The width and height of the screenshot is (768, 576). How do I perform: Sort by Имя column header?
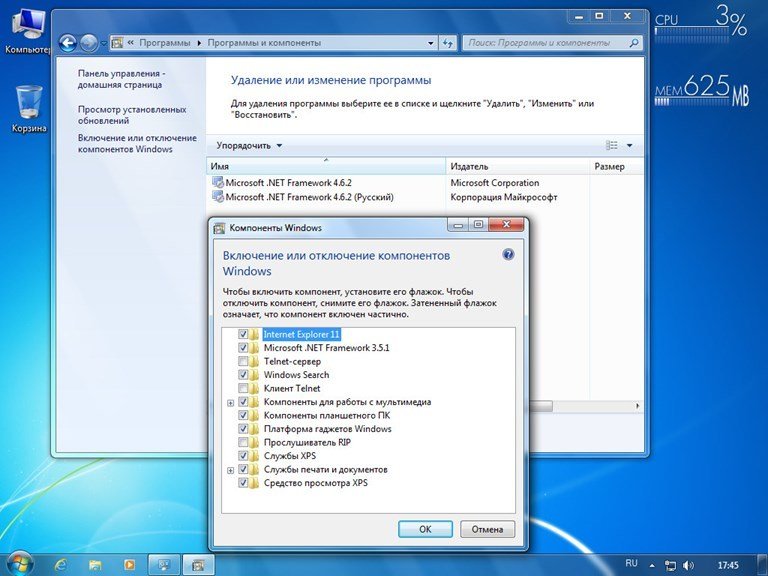(326, 166)
